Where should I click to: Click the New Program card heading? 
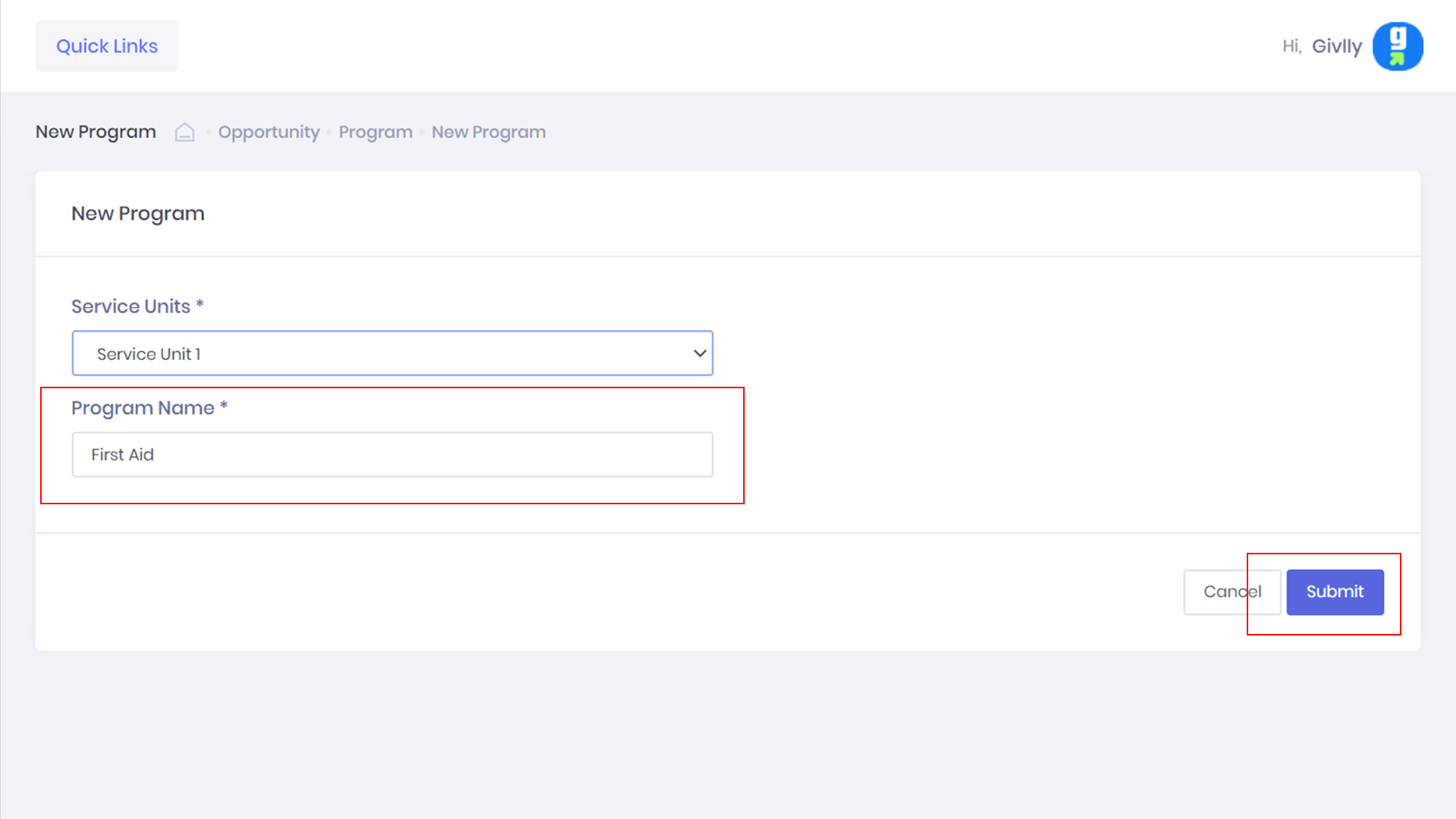pyautogui.click(x=138, y=214)
